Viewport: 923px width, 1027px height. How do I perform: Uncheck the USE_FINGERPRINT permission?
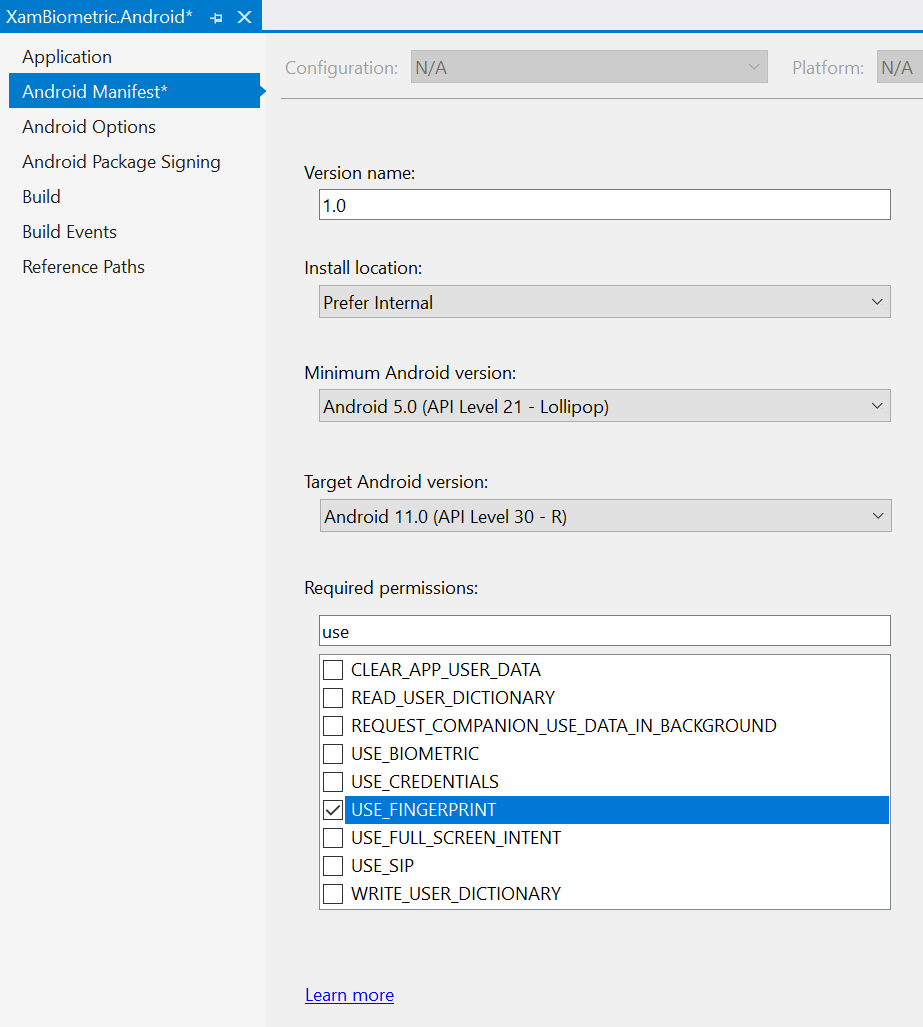(x=333, y=809)
